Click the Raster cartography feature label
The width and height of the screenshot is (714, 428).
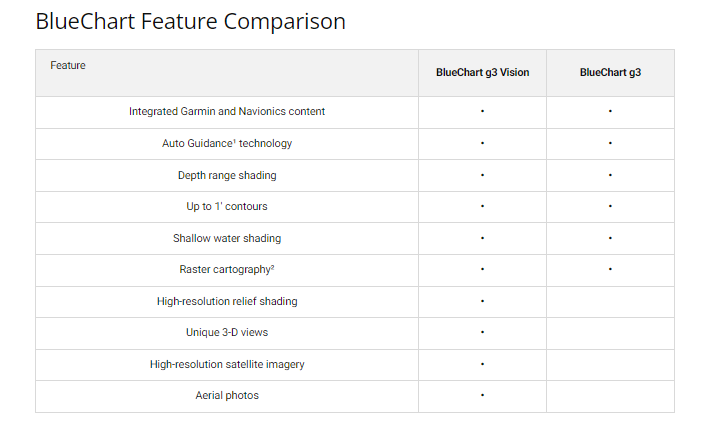point(227,270)
